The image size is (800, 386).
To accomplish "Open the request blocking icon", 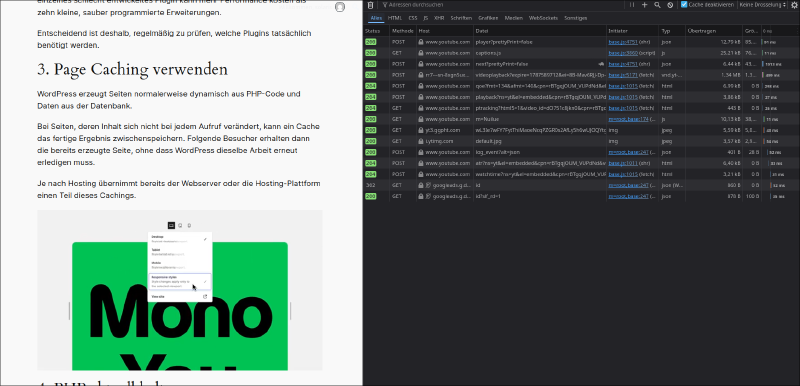I will coord(670,5).
